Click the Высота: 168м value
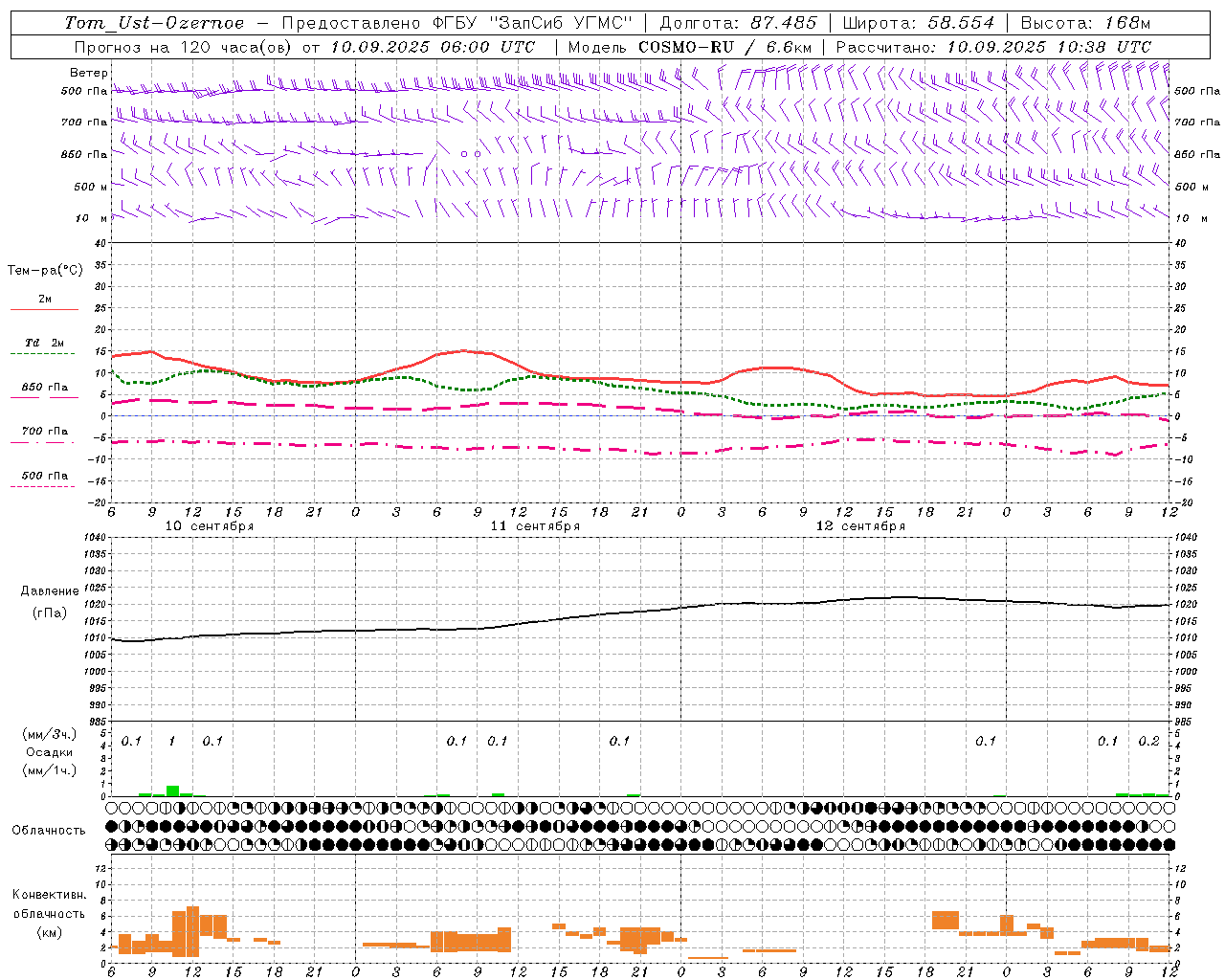This screenshot has height=980, width=1225. click(1085, 23)
